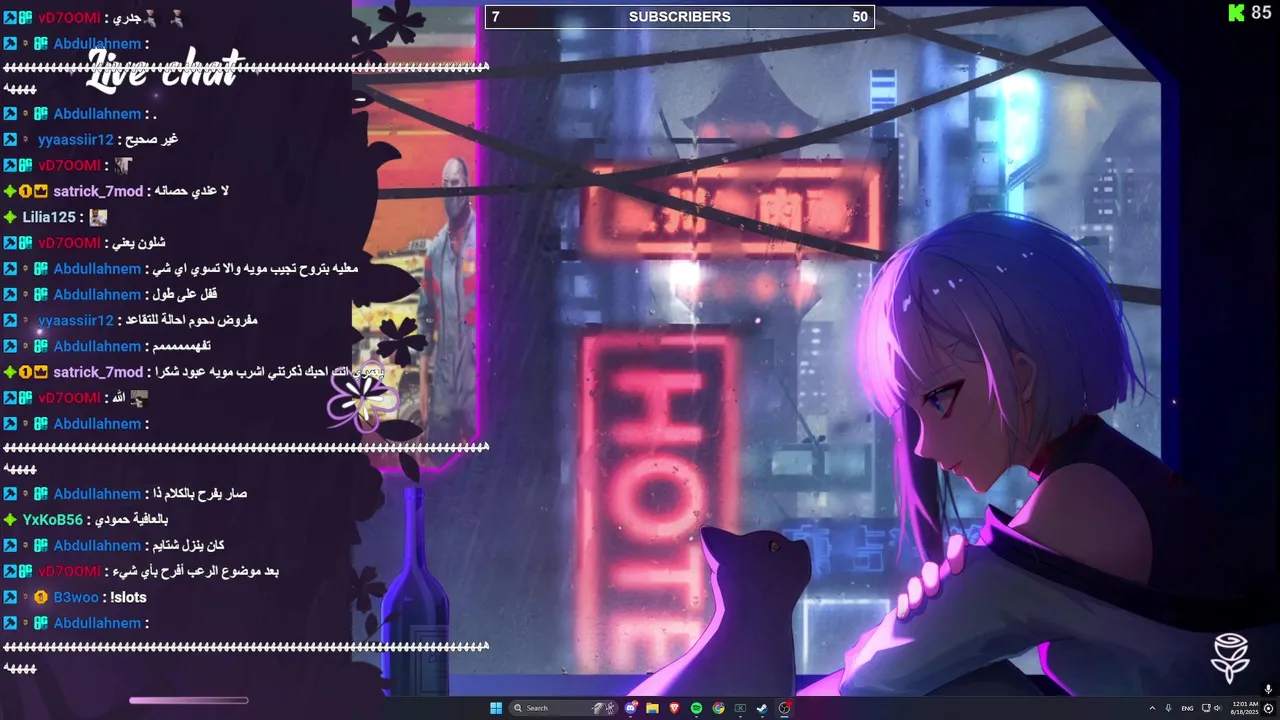Click the username B3woo in chat
This screenshot has width=1280, height=720.
(x=76, y=598)
